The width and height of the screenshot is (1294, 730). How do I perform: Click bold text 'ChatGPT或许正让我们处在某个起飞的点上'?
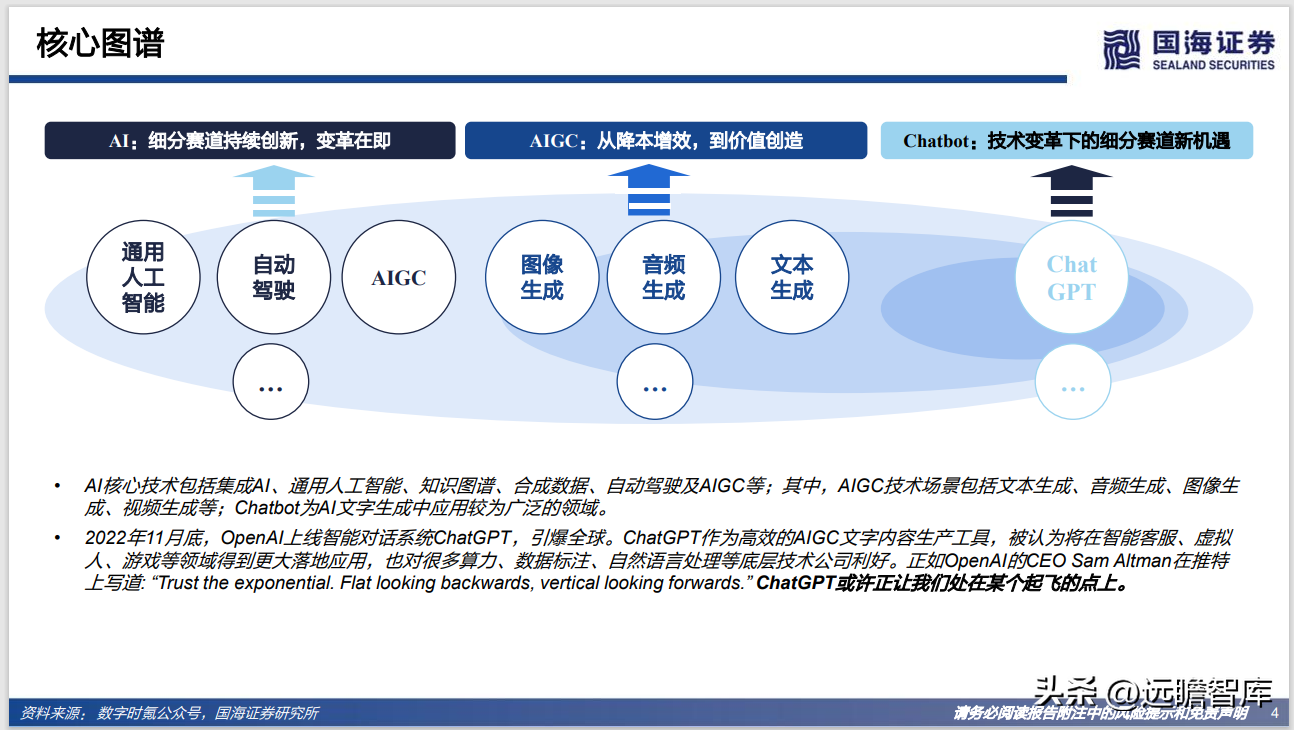tap(943, 583)
